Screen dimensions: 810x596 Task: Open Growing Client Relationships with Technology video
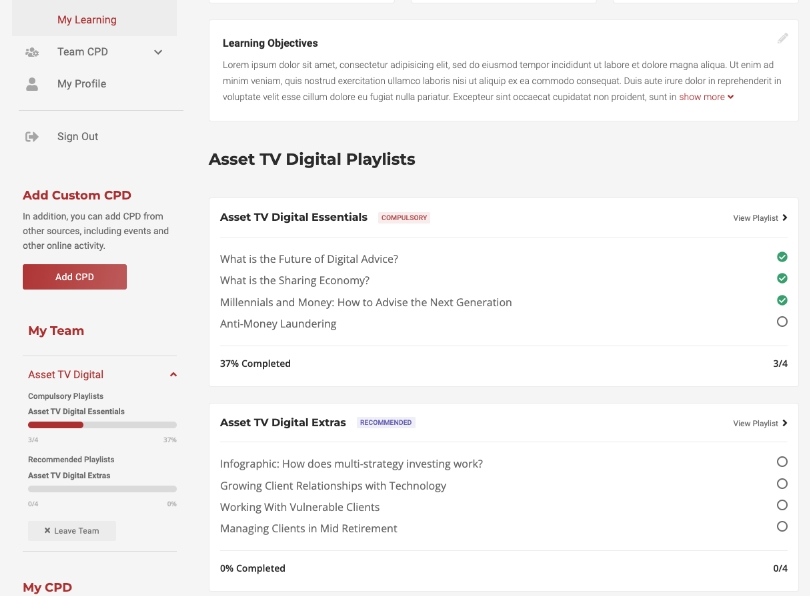pos(333,486)
